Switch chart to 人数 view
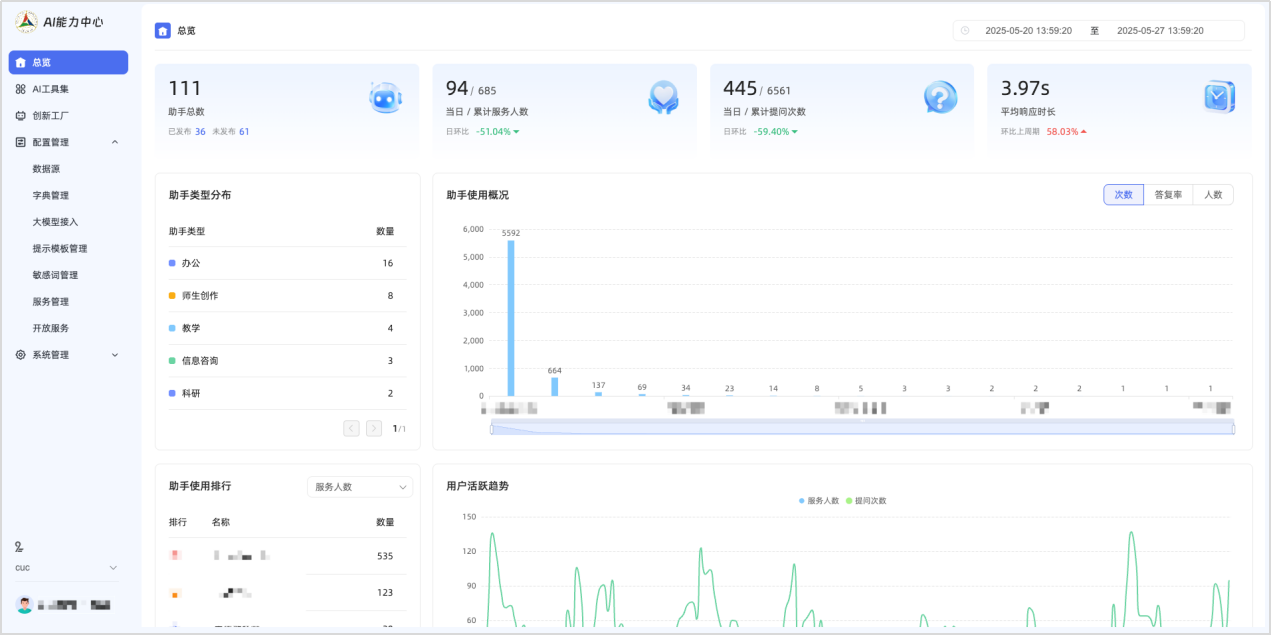Viewport: 1272px width, 636px height. (x=1213, y=195)
